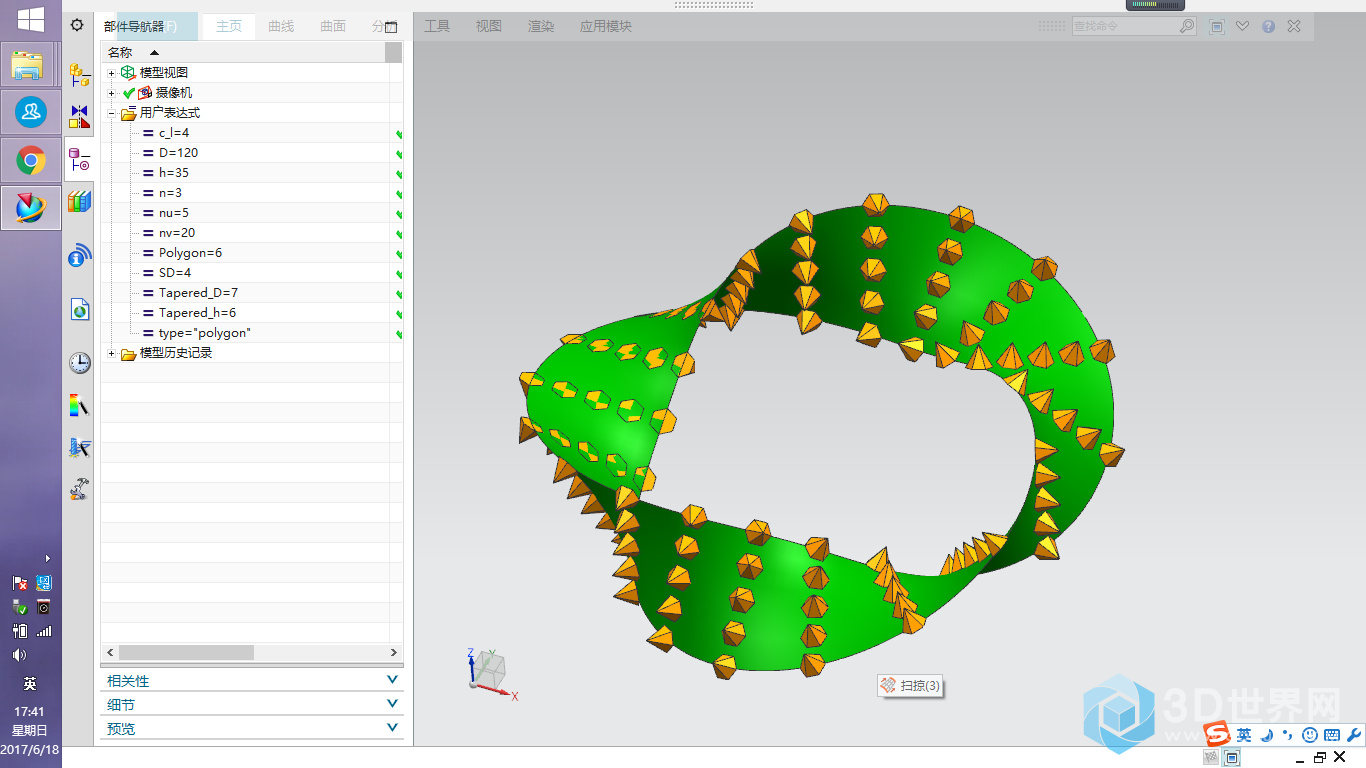Switch the taskbar 英 input indicator
Screen dimensions: 1366x768
tap(30, 684)
